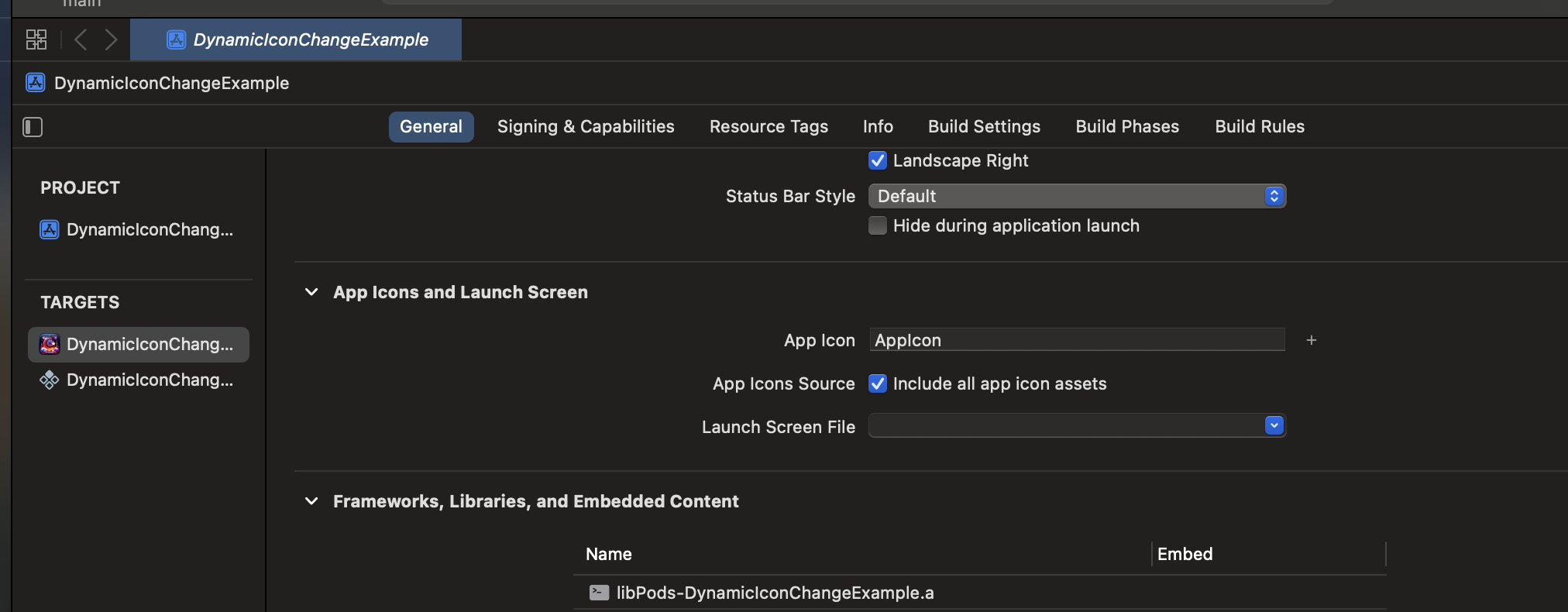This screenshot has height=612, width=1568.
Task: Select the second target with the diamond icon
Action: point(137,380)
